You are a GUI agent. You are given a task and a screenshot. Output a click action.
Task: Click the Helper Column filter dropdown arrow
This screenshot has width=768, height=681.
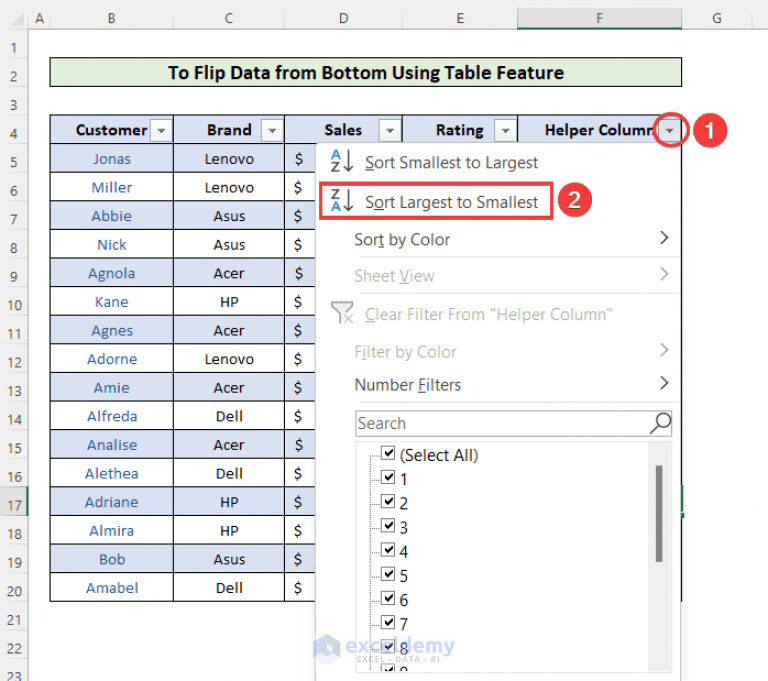point(670,131)
